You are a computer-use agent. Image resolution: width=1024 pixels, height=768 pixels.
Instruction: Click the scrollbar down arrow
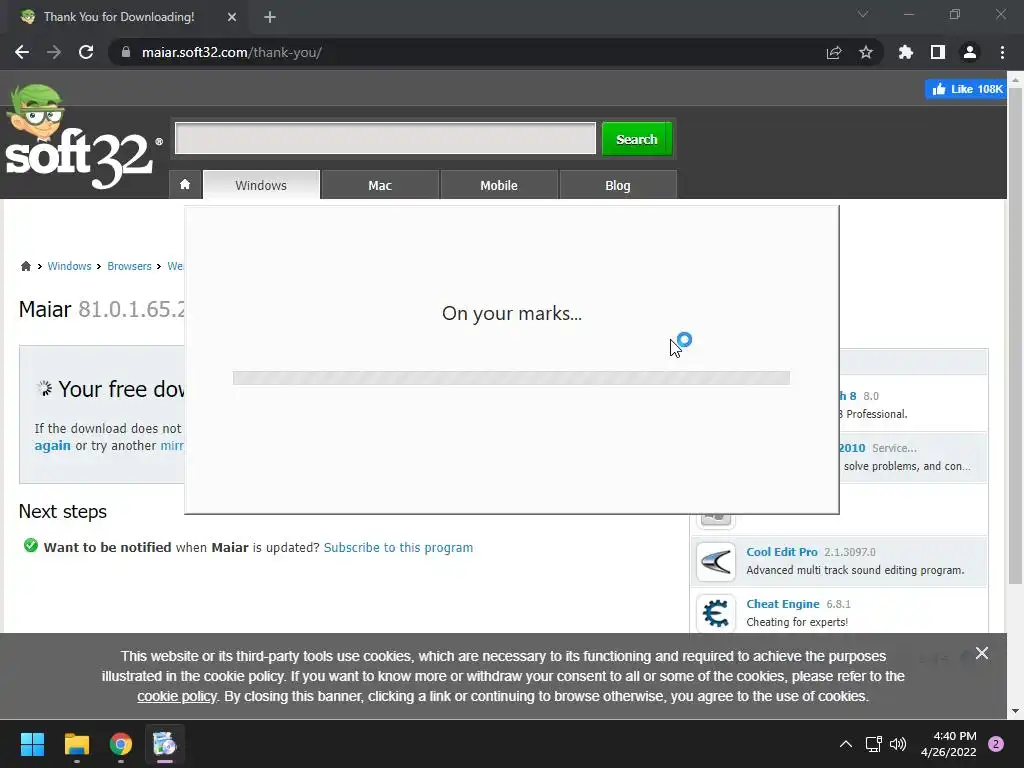[x=1015, y=711]
